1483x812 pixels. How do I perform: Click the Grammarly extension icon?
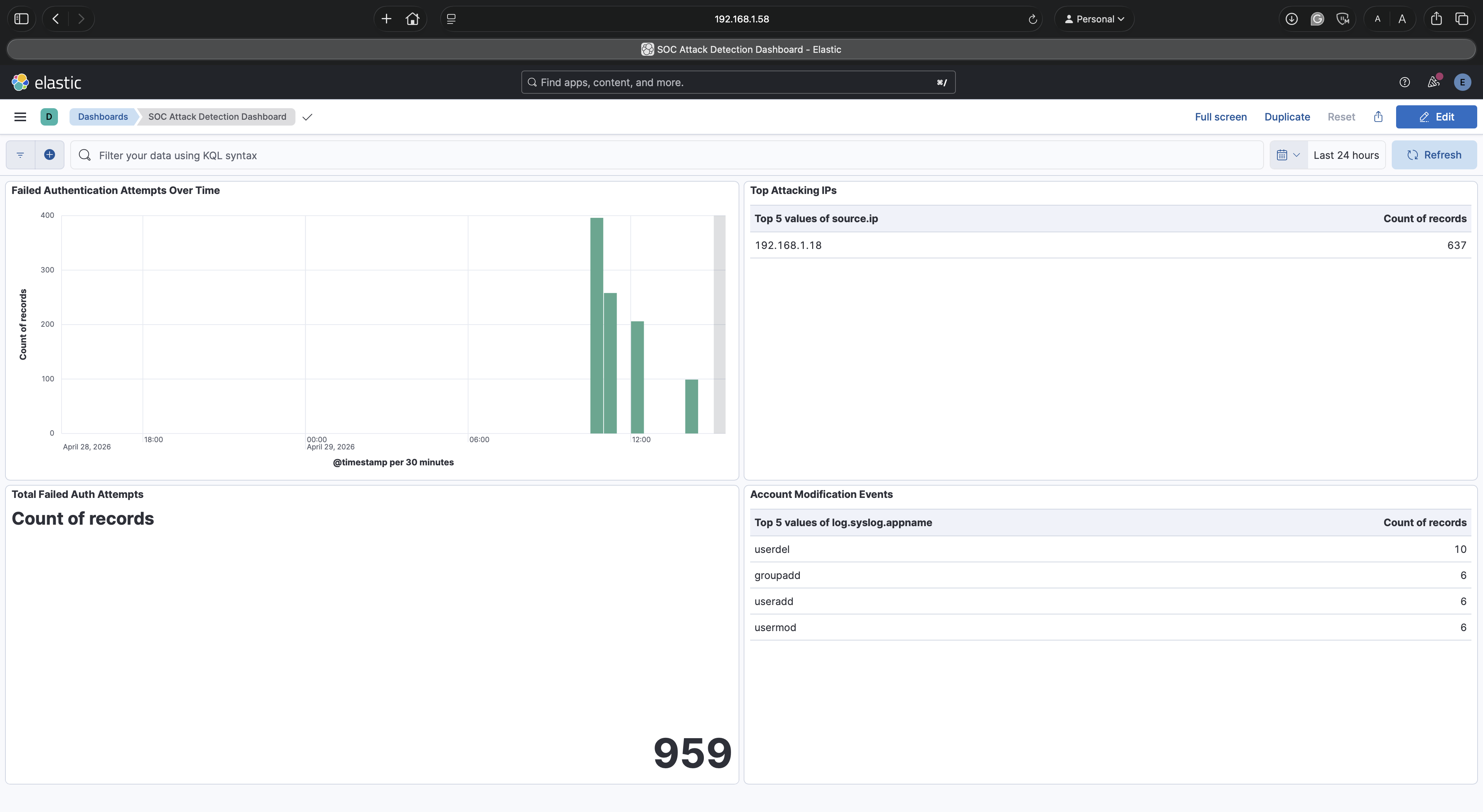tap(1317, 19)
